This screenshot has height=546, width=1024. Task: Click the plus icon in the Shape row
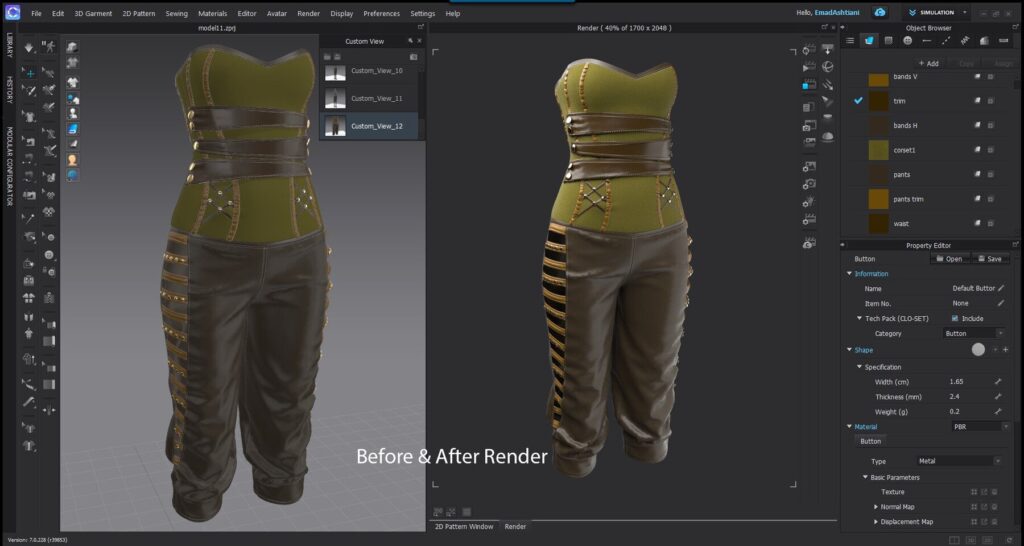tap(1005, 350)
